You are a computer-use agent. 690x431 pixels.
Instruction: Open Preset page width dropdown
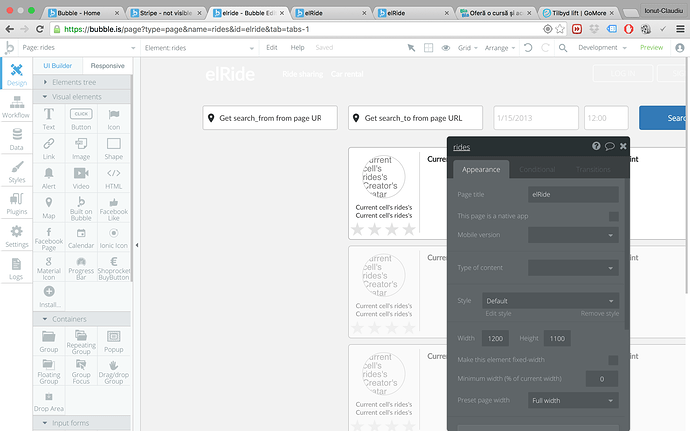tap(573, 400)
